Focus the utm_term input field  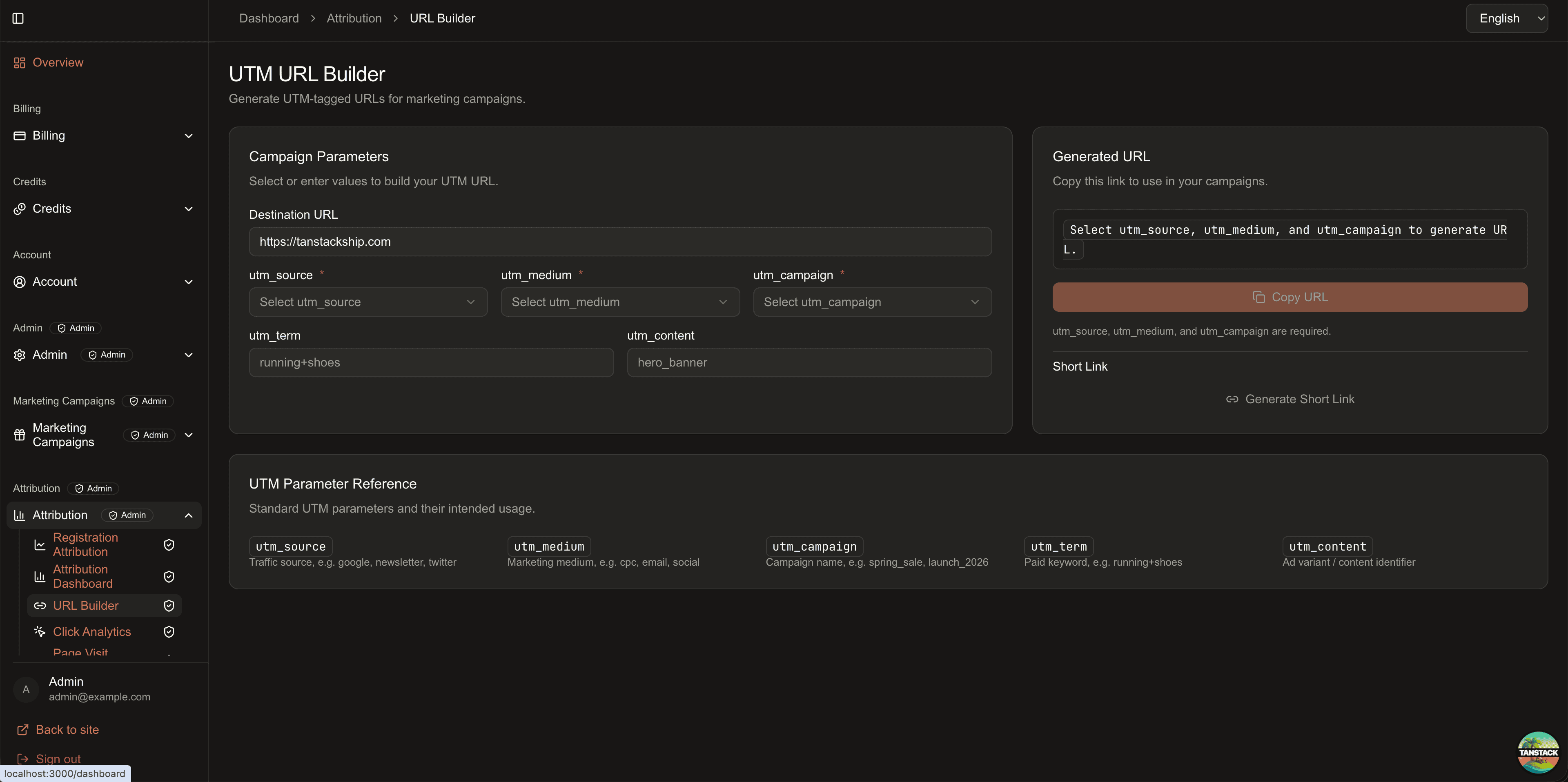pyautogui.click(x=431, y=363)
